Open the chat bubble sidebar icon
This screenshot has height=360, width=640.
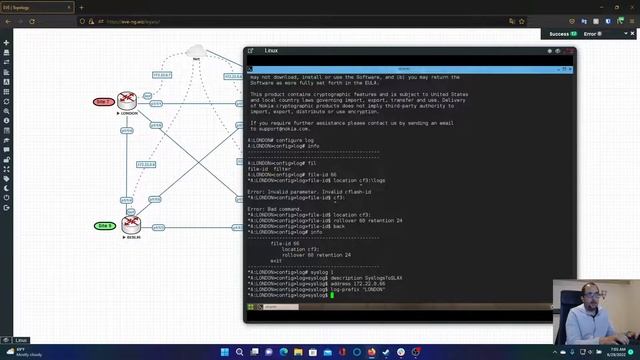point(6,150)
